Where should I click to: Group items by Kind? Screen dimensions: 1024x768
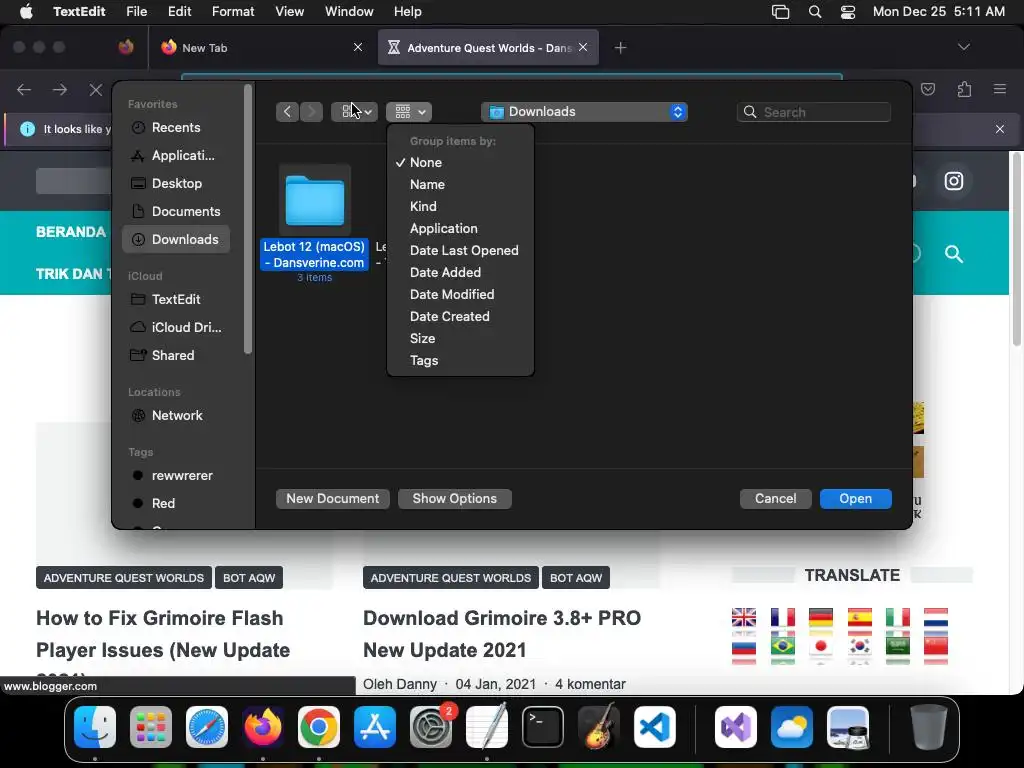point(460,206)
